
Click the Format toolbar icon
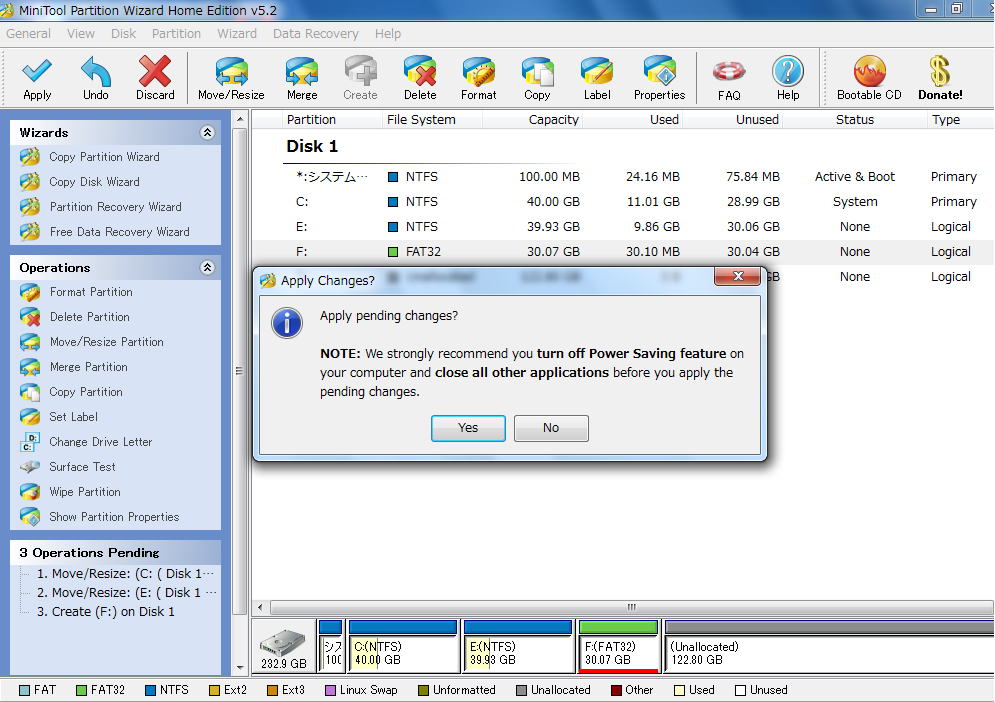(x=478, y=71)
